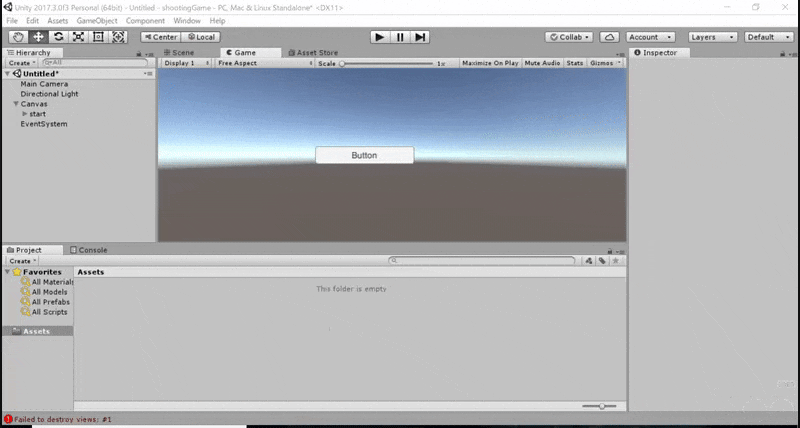Open the Window menu
800x428 pixels.
[x=187, y=21]
